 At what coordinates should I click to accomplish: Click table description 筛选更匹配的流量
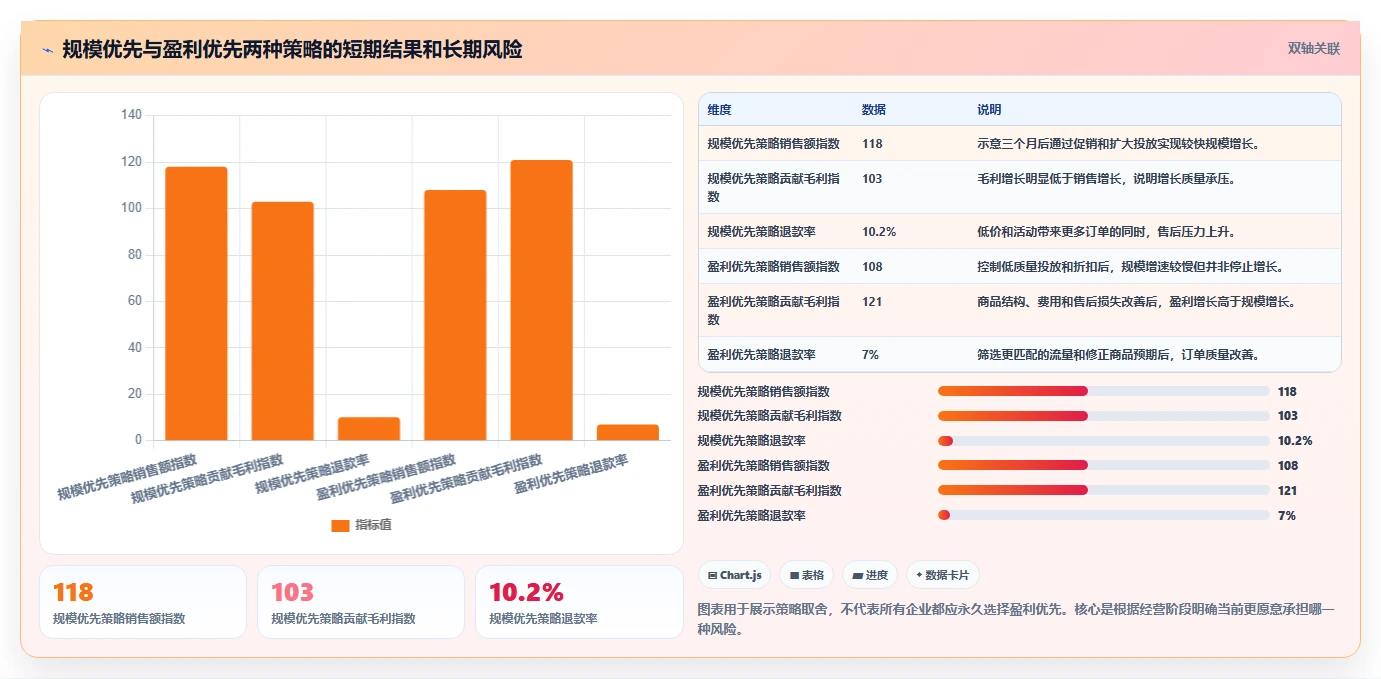point(1118,354)
